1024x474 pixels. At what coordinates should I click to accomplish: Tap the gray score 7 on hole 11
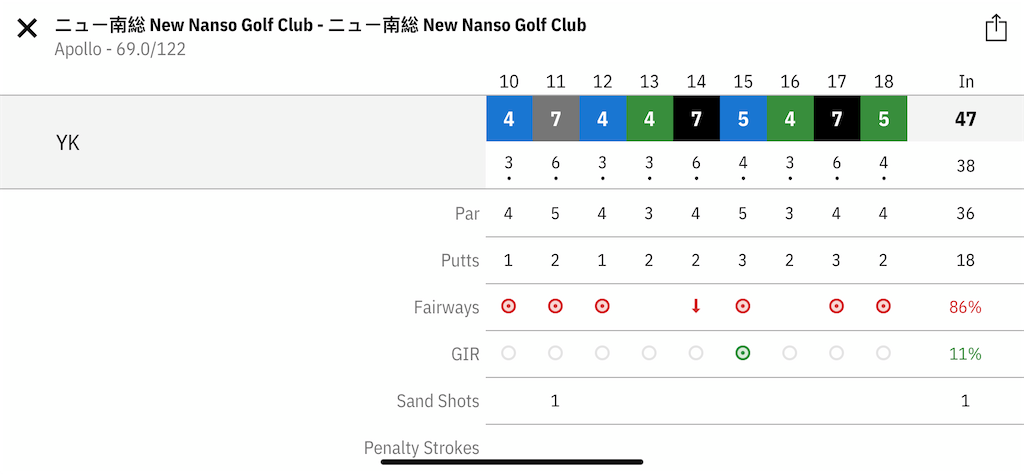(556, 118)
